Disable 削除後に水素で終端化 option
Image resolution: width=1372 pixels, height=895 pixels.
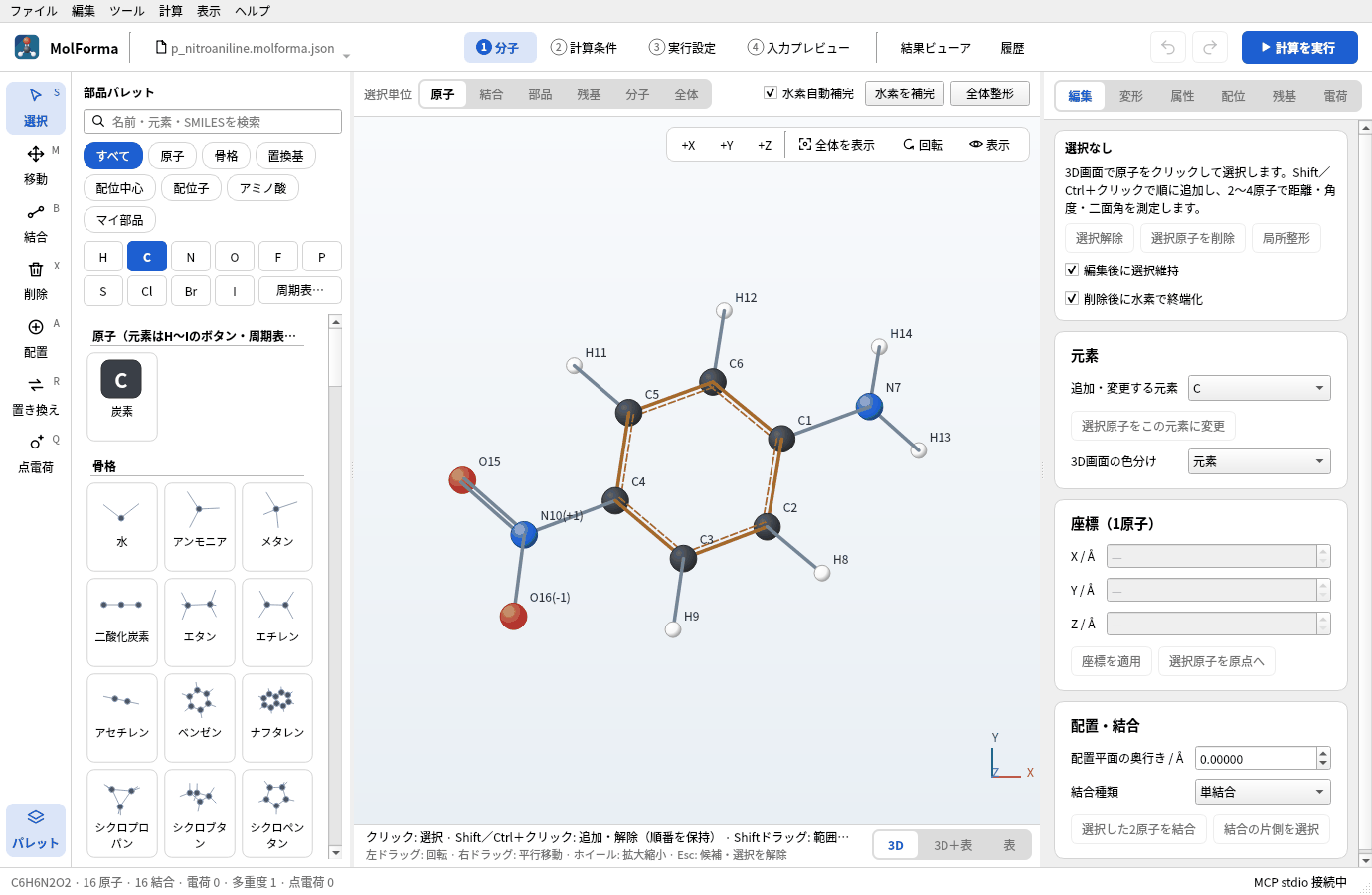coord(1072,298)
